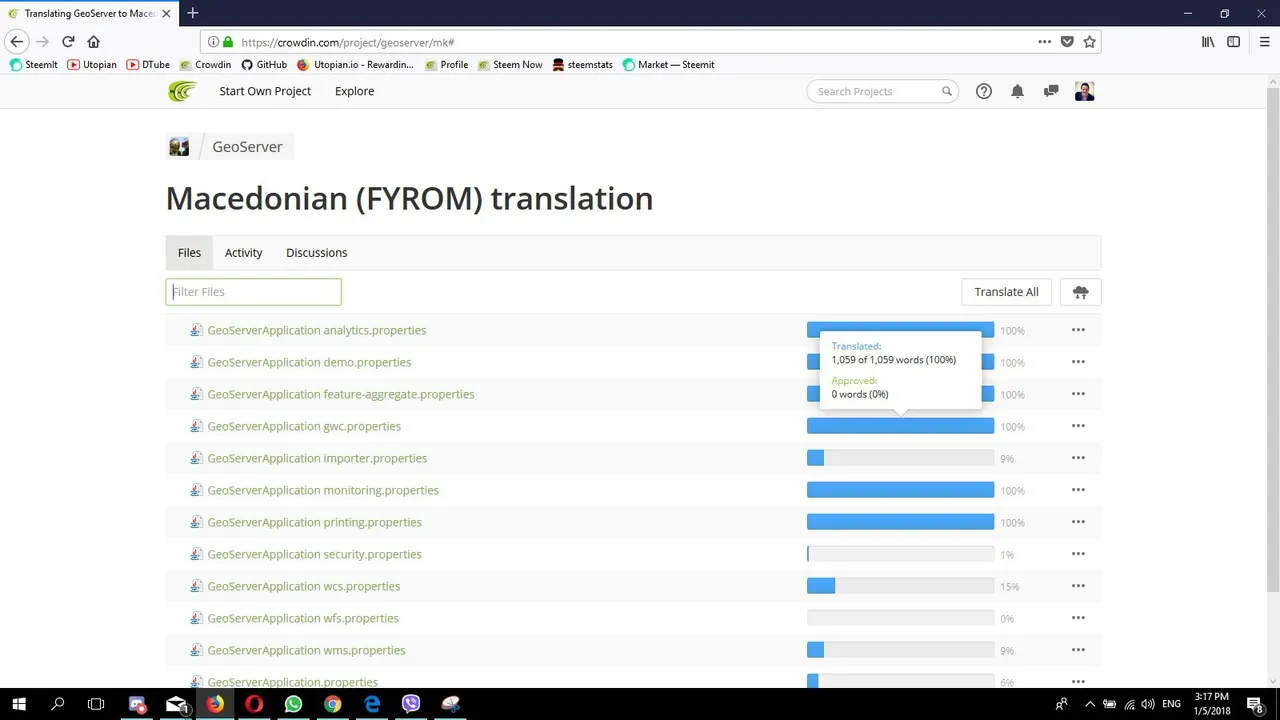Open Windows taskbar search
Screen dimensions: 1280x720
[x=58, y=704]
